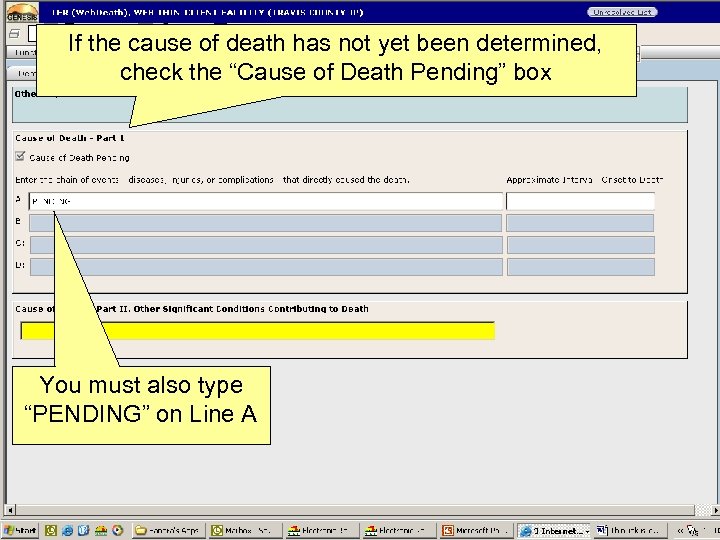Viewport: 720px width, 540px height.
Task: Click the Genesis logo icon
Action: (22, 12)
